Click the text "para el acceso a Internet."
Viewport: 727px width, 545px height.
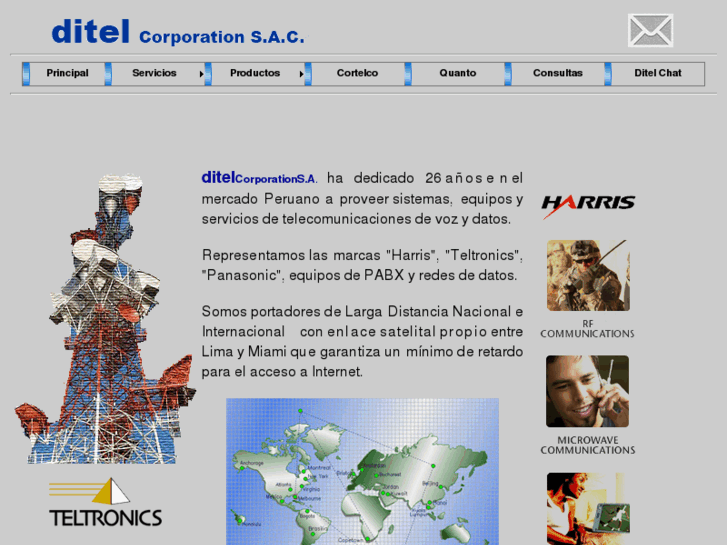click(282, 372)
